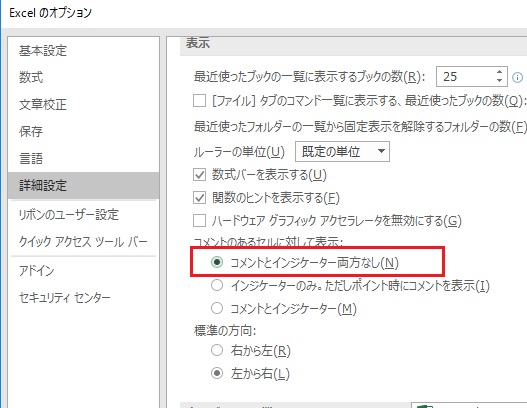
Task: Uncheck 数式バーを表示する
Action: (199, 175)
